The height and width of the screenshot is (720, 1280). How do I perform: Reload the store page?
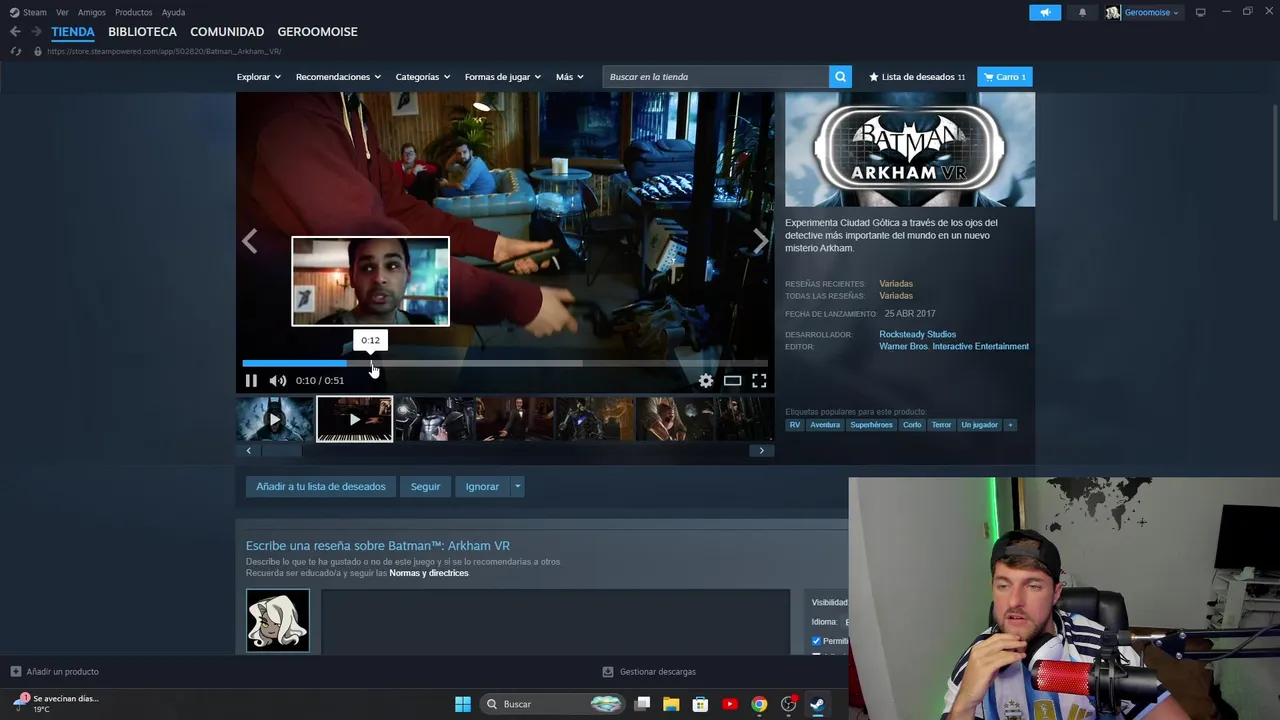coord(15,51)
